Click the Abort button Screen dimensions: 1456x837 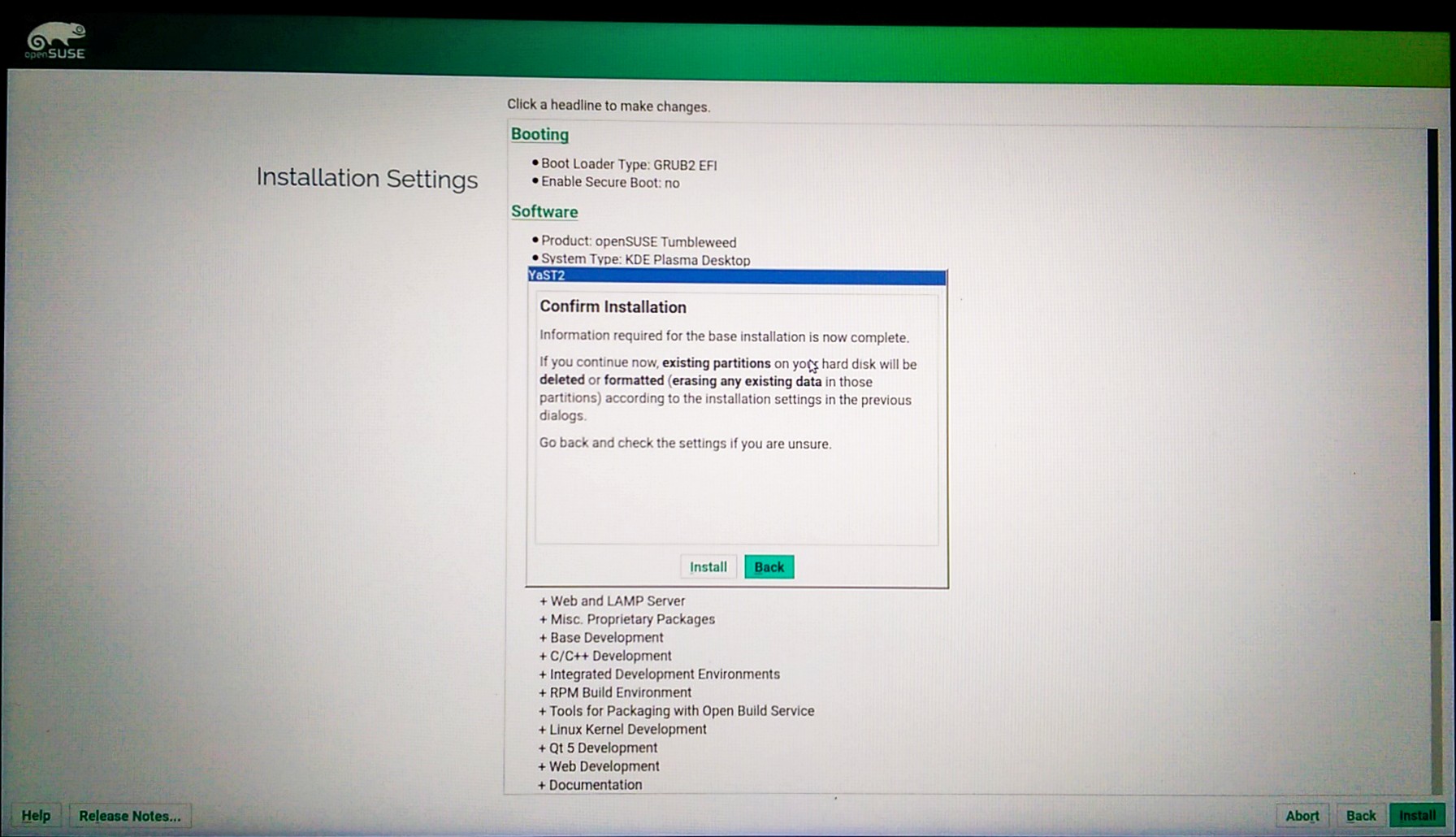pyautogui.click(x=1302, y=815)
